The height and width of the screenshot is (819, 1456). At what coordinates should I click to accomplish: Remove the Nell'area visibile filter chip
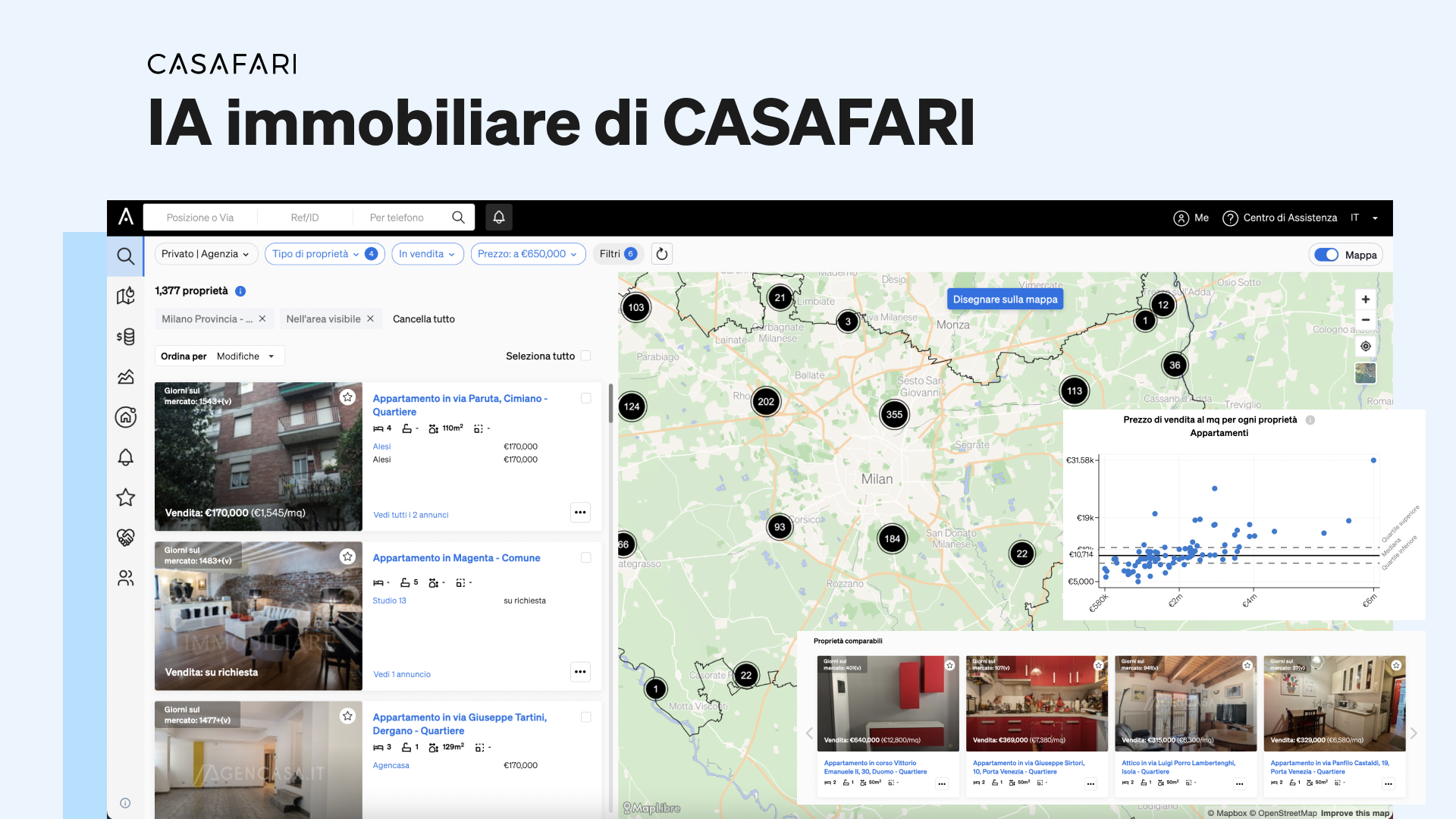pos(370,318)
